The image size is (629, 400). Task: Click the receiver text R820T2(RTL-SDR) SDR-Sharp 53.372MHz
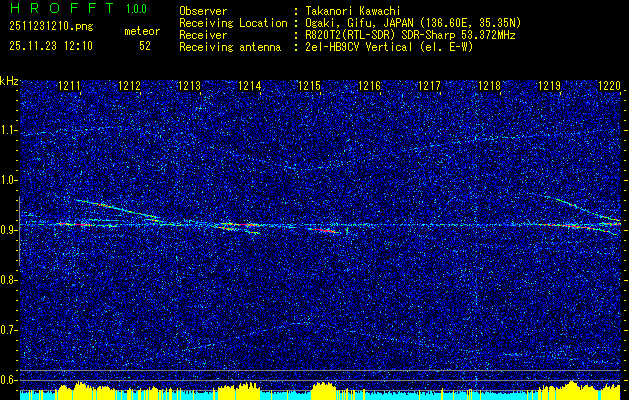(410, 35)
